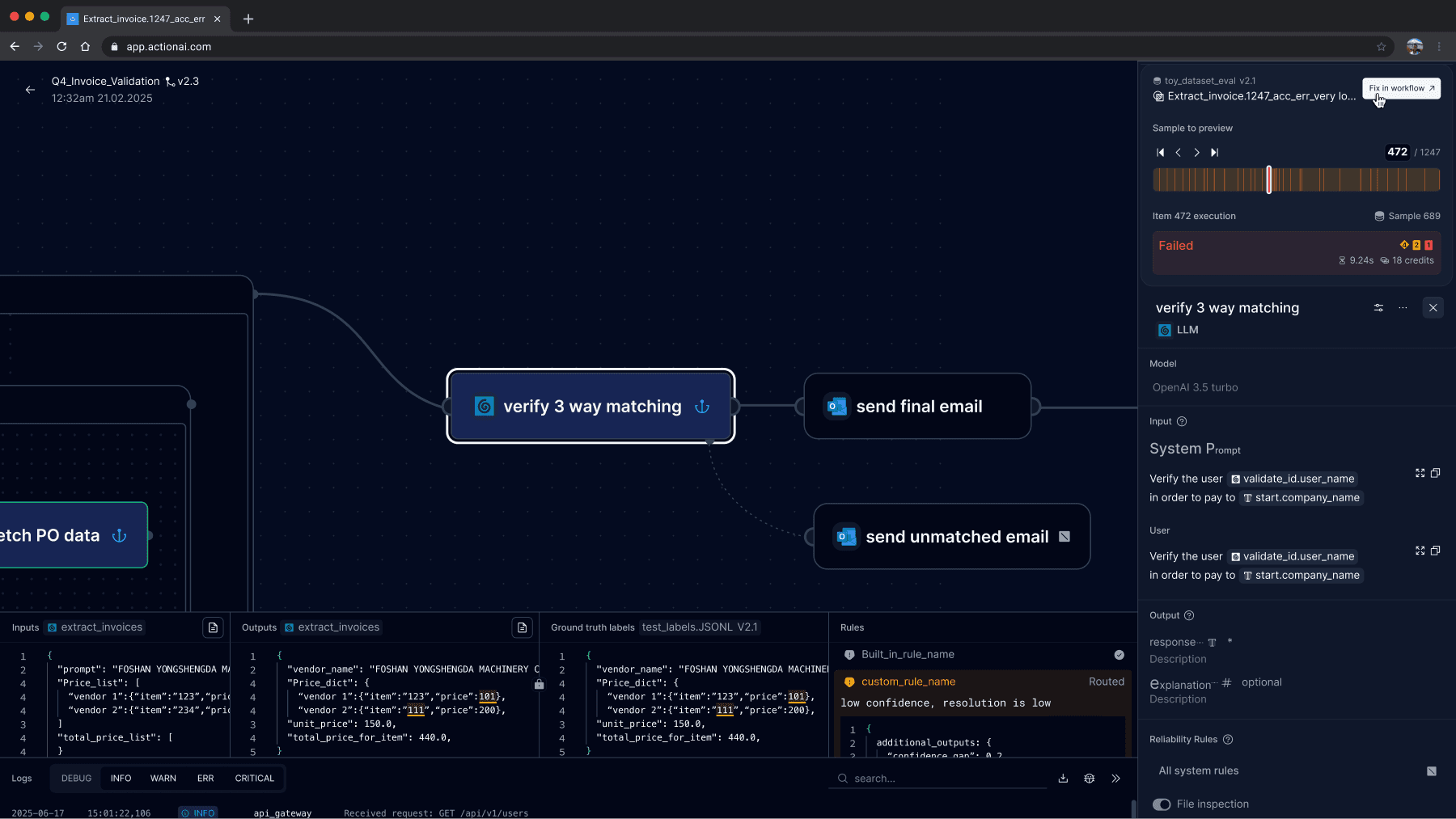Click the Sample 689 database icon
The image size is (1456, 819).
(1379, 216)
